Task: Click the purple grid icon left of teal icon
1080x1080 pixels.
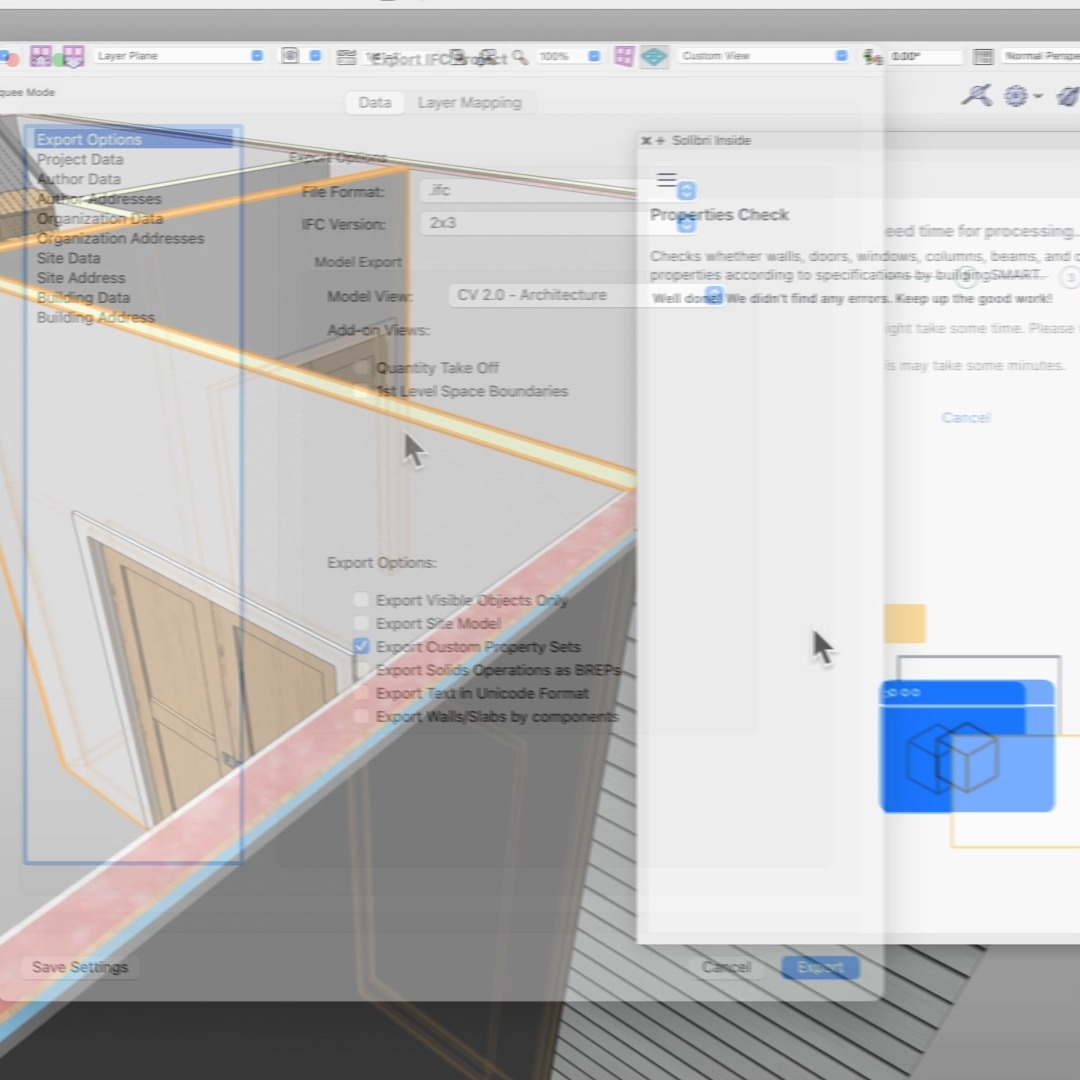Action: coord(624,56)
